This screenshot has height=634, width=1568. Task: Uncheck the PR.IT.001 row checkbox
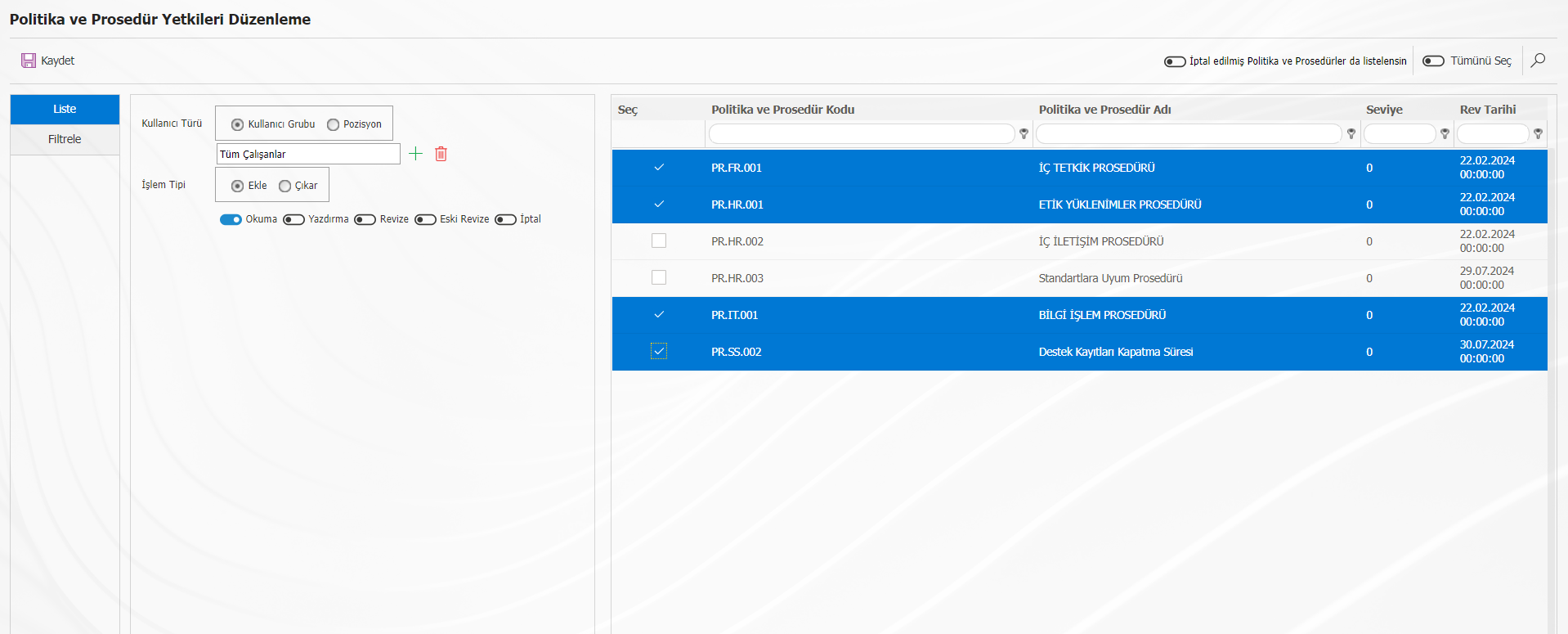tap(659, 315)
